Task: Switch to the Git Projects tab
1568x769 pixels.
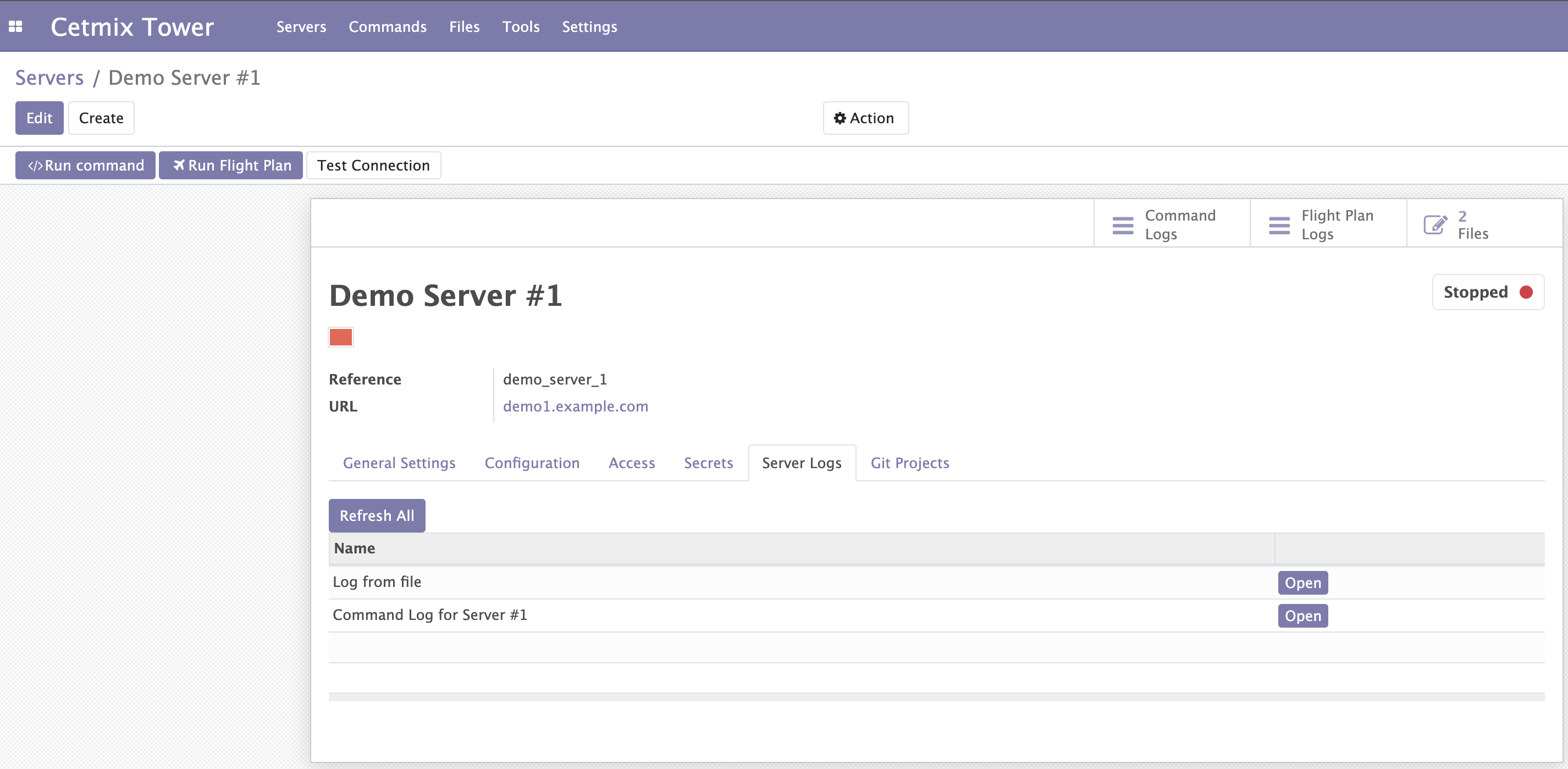Action: tap(909, 463)
